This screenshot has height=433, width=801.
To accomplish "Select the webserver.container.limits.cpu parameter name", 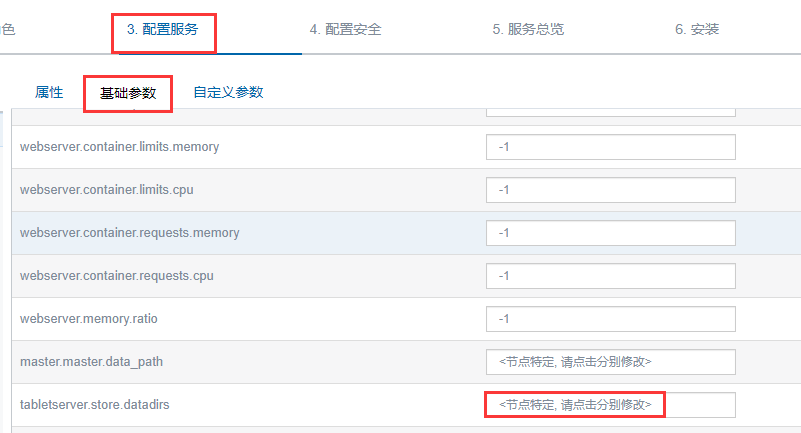I will point(109,190).
